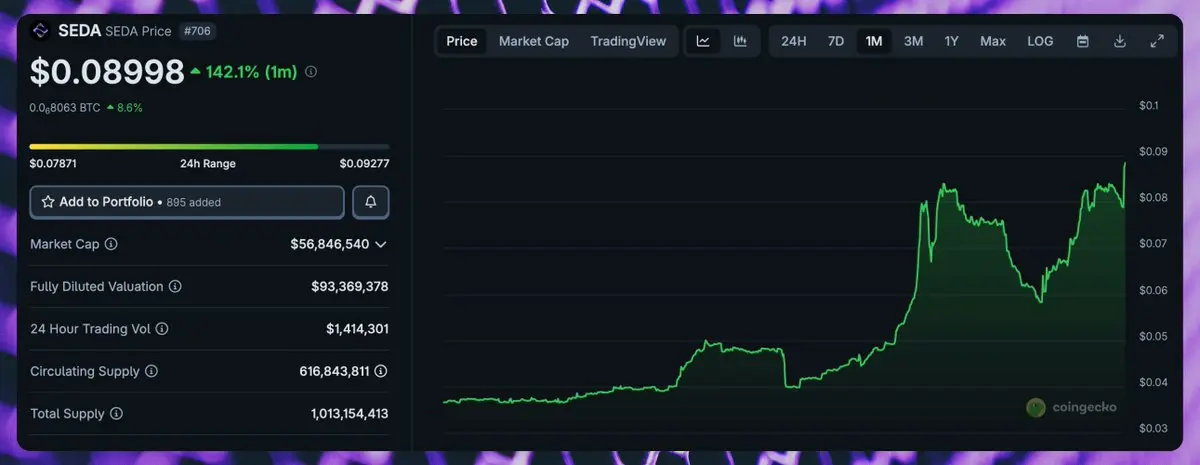This screenshot has width=1200, height=465.
Task: Click the 24h Range progress bar
Action: coord(209,147)
